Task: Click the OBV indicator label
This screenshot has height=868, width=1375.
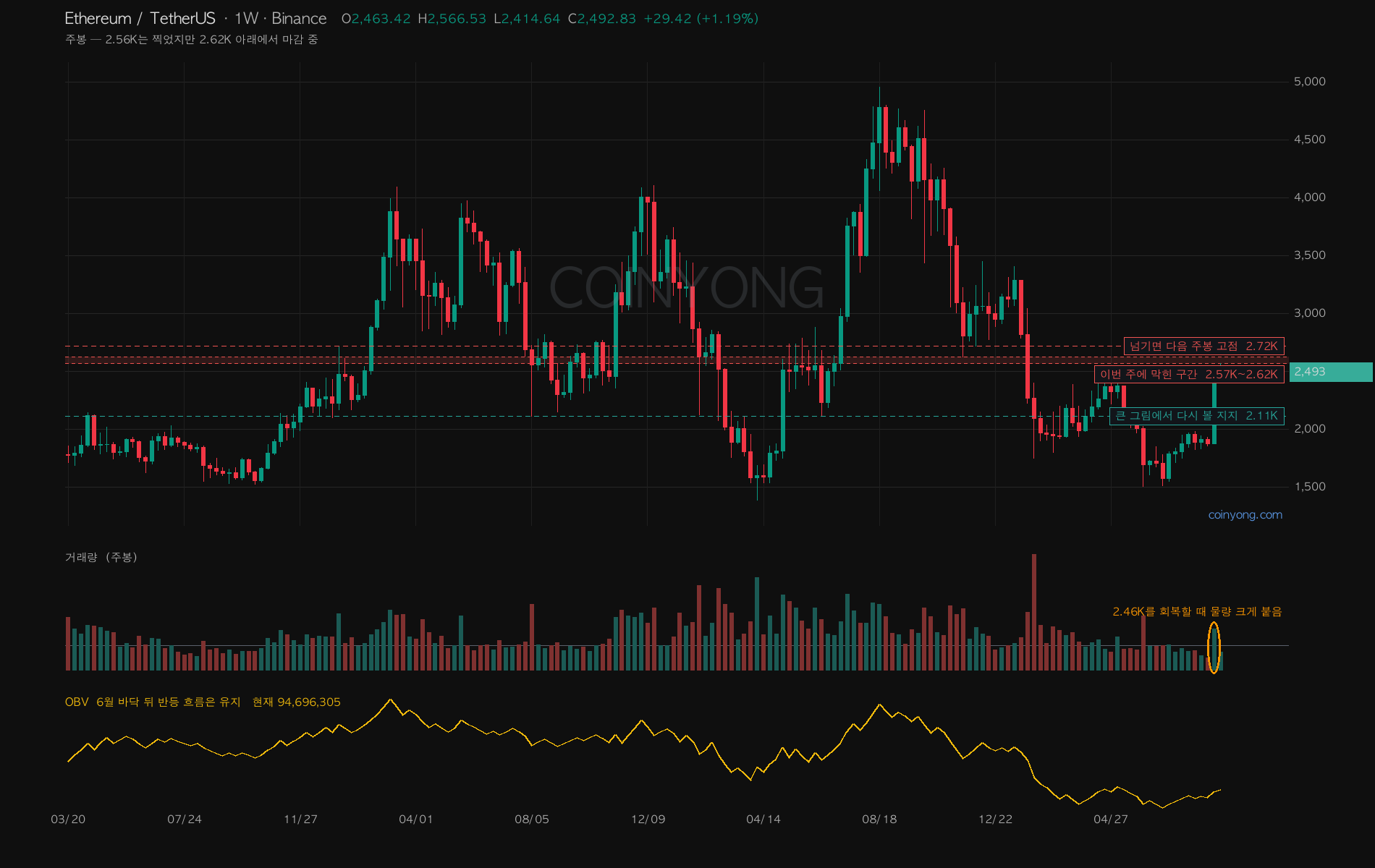Action: pos(77,702)
